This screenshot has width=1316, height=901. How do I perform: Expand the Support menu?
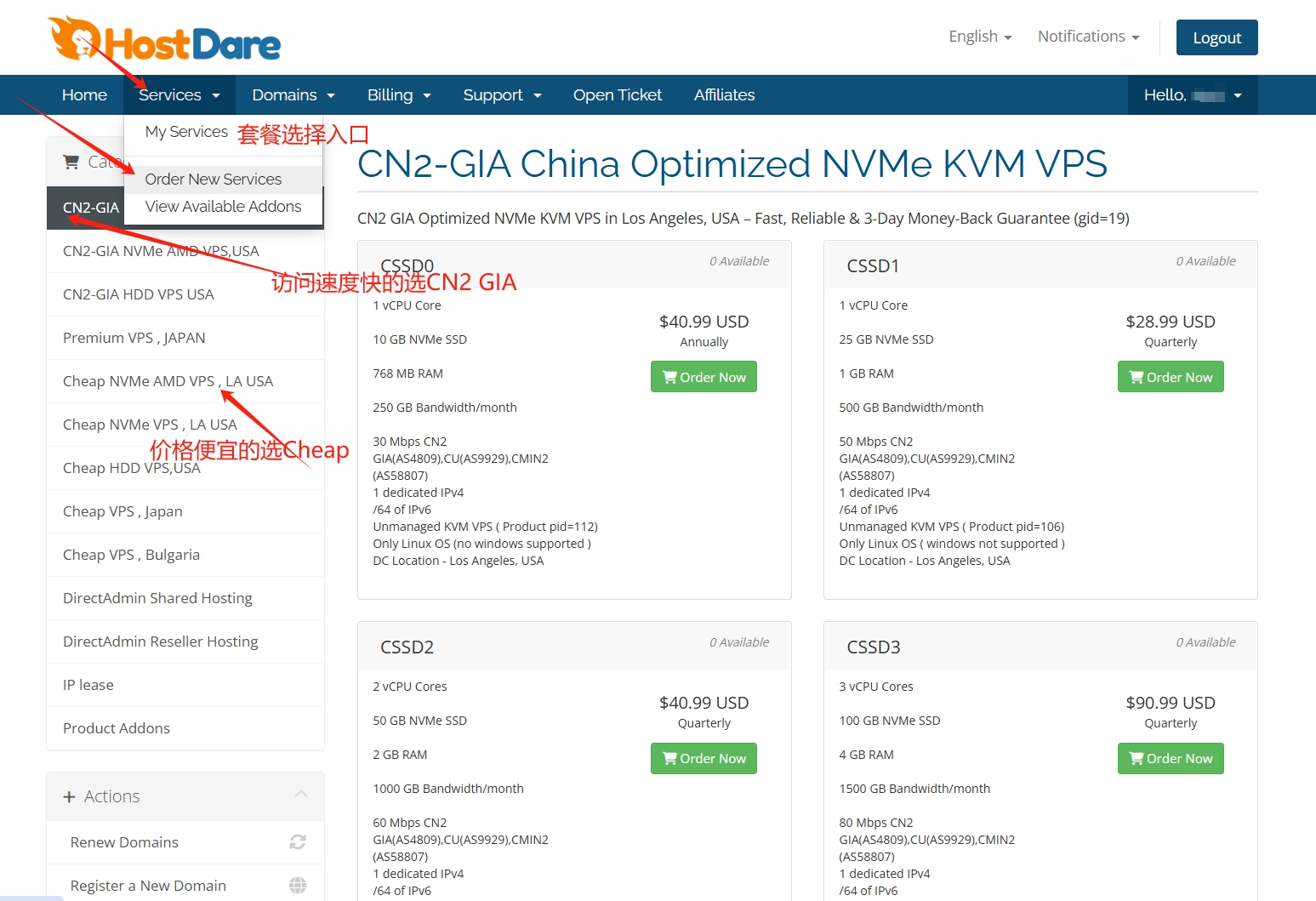(x=502, y=95)
